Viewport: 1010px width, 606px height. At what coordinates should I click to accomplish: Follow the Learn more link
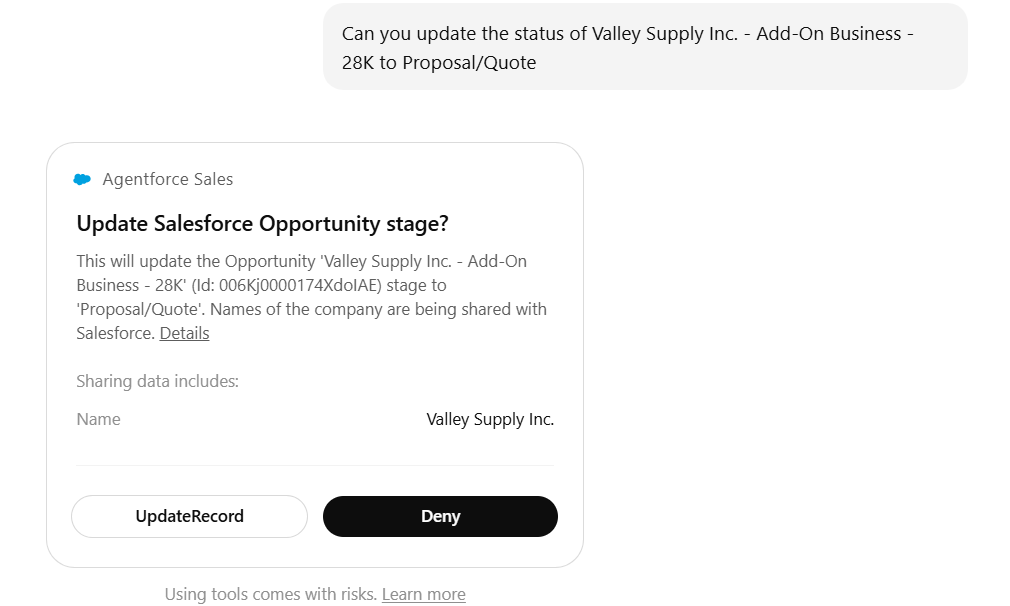tap(423, 594)
